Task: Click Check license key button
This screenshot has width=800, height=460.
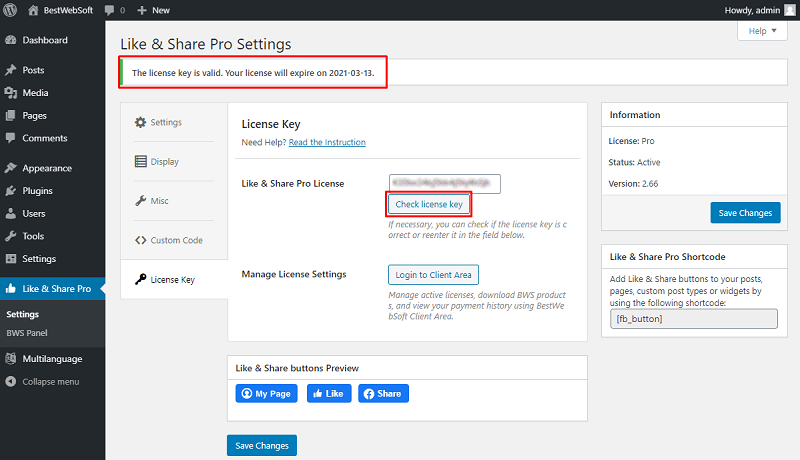Action: coord(429,205)
